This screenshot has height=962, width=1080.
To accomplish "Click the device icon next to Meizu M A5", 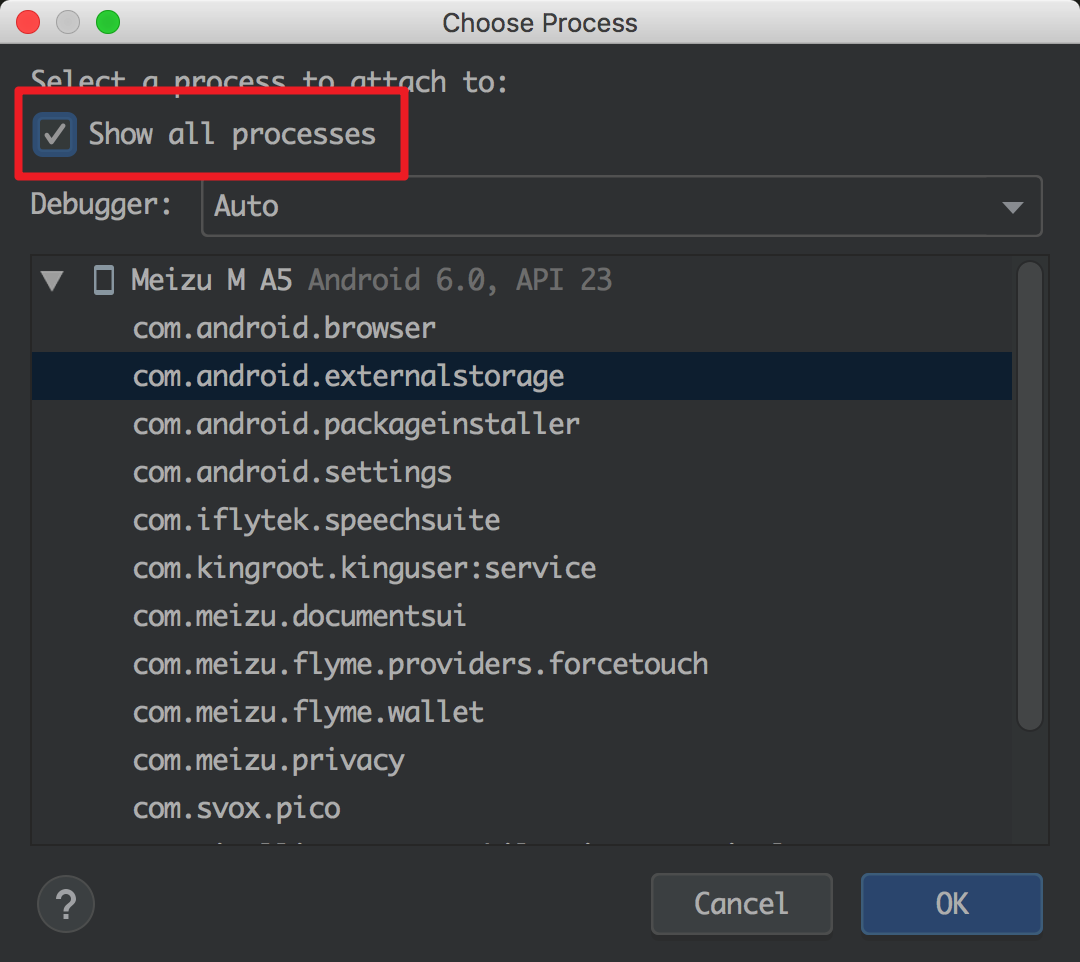I will click(x=102, y=280).
